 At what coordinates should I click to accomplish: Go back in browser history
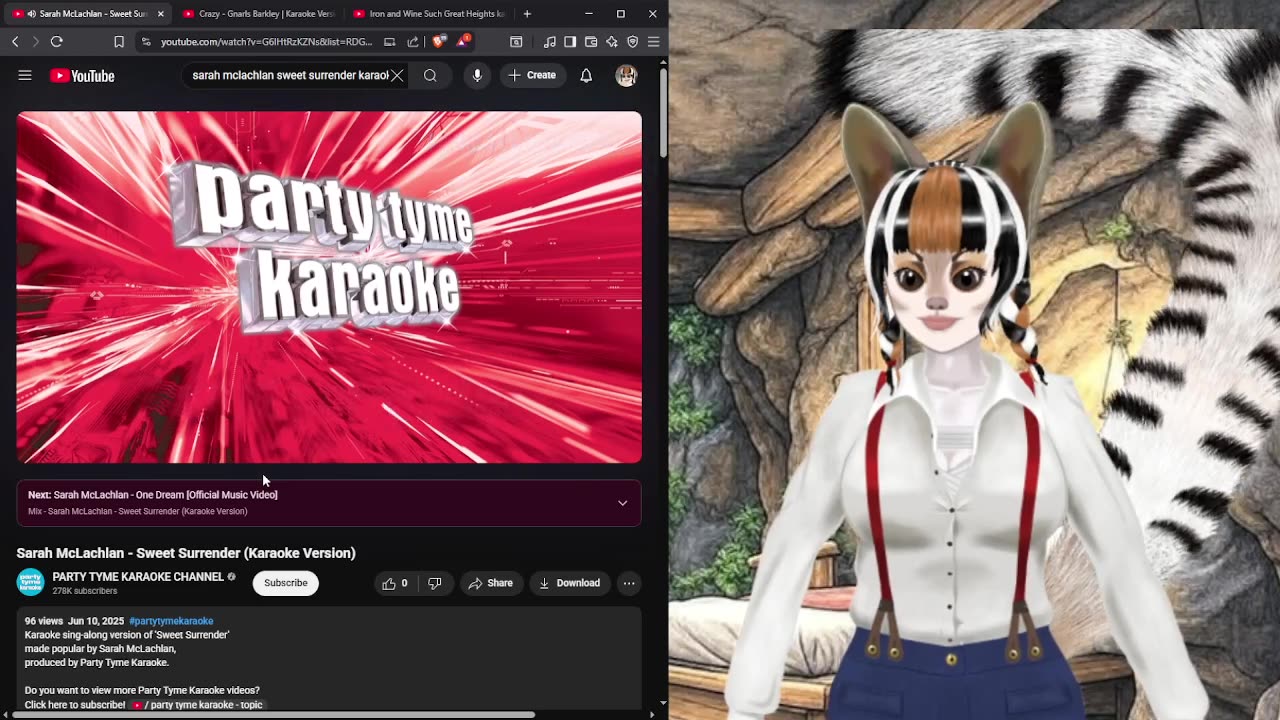(x=15, y=42)
